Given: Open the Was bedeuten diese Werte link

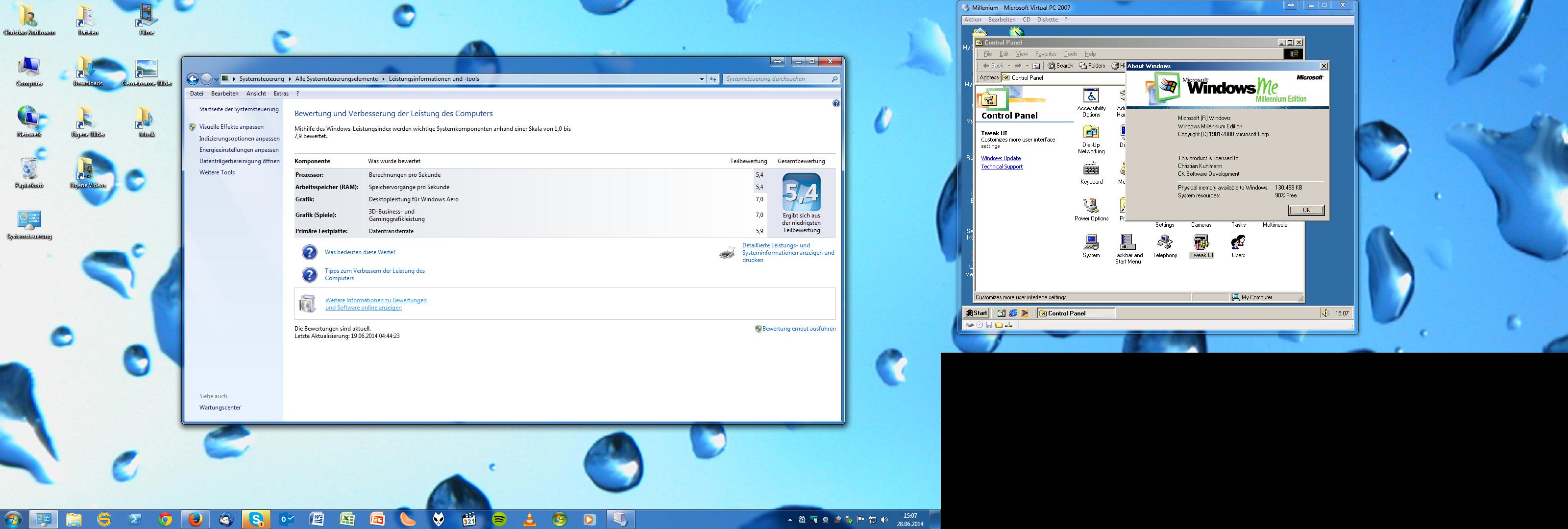Looking at the screenshot, I should (360, 252).
